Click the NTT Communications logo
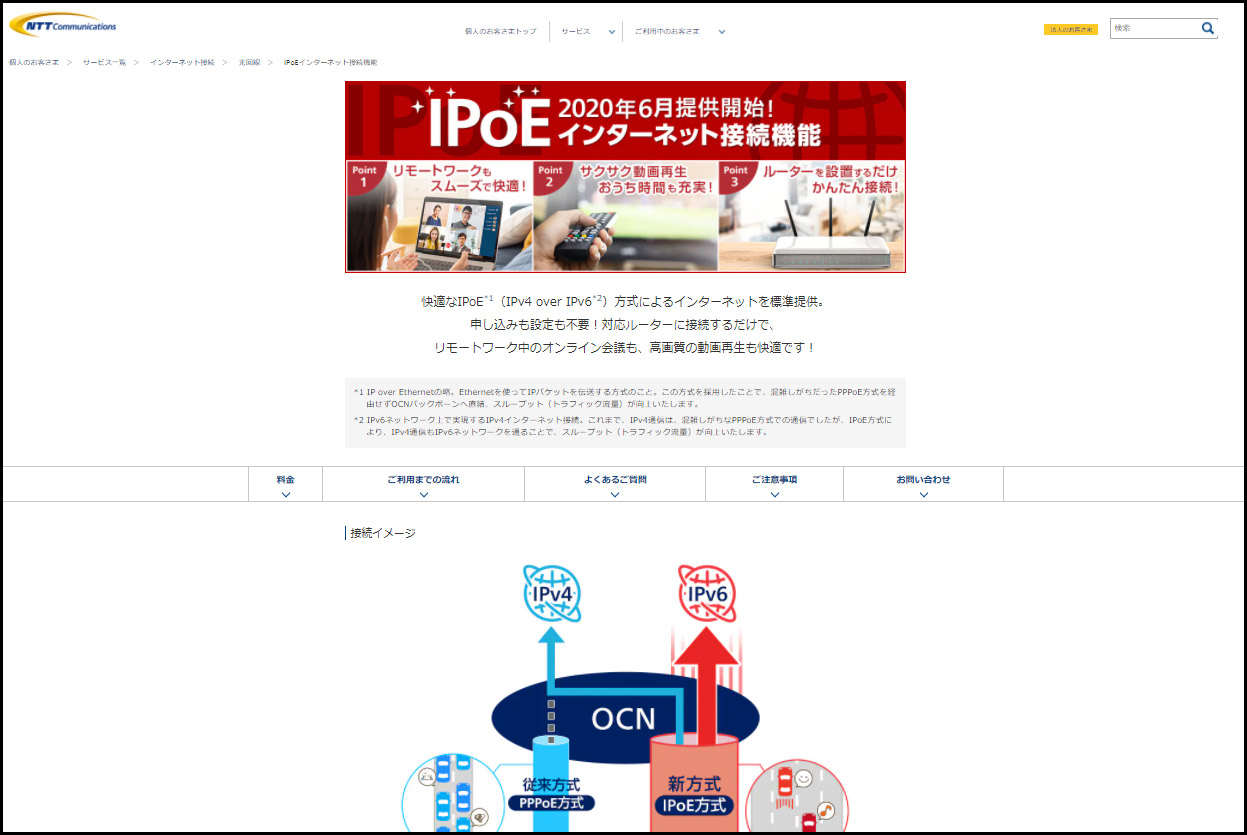 click(x=63, y=24)
